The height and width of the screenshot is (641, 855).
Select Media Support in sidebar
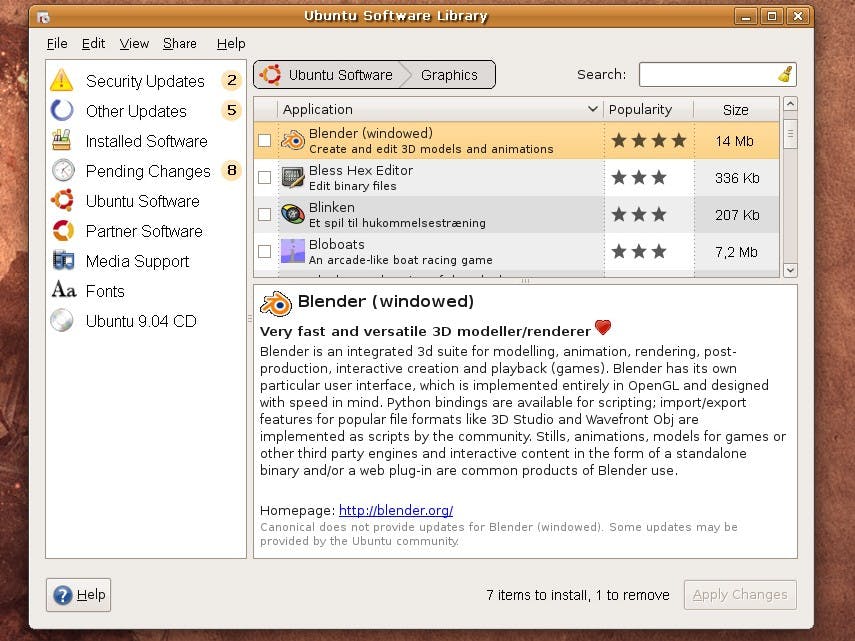[x=146, y=261]
